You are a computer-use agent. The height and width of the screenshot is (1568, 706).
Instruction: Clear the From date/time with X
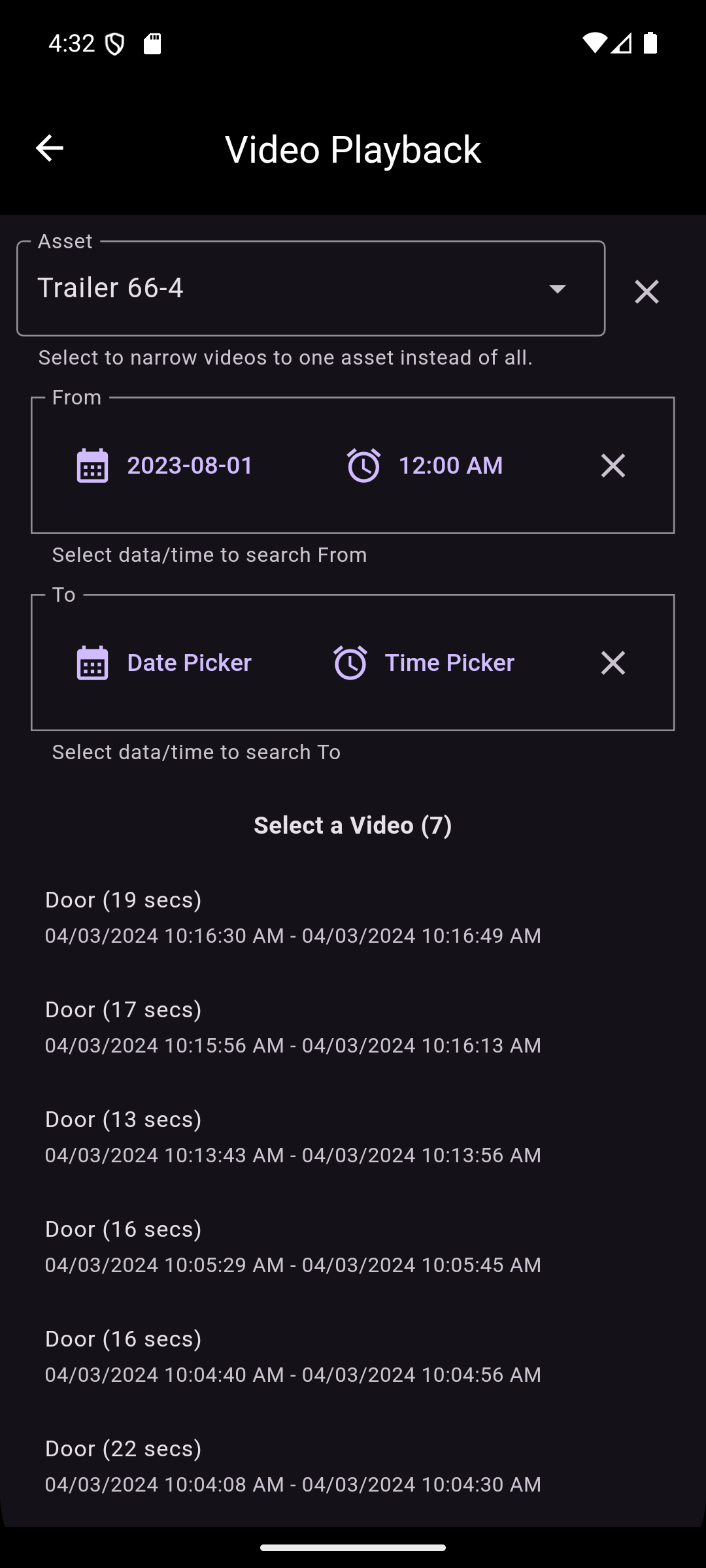pyautogui.click(x=613, y=466)
